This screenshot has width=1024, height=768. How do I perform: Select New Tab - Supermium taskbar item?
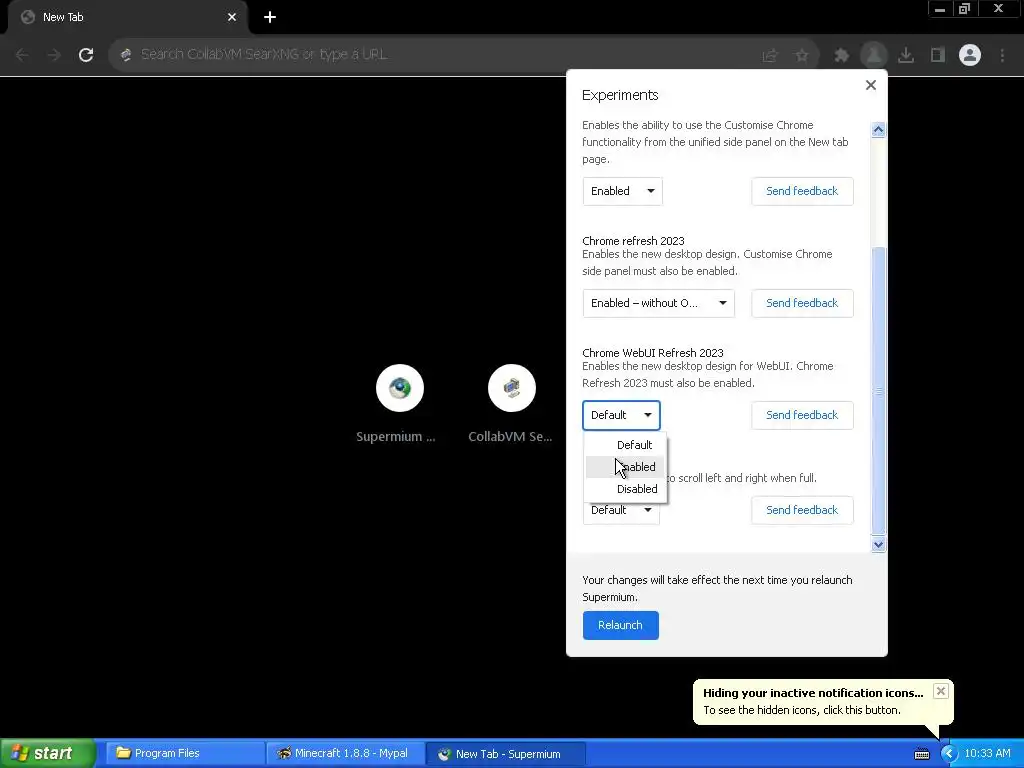(505, 754)
